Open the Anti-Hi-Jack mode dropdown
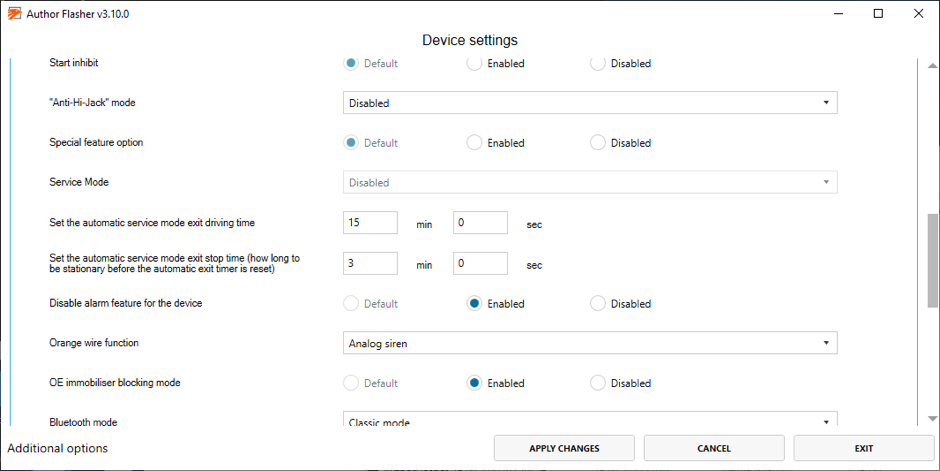 (590, 103)
